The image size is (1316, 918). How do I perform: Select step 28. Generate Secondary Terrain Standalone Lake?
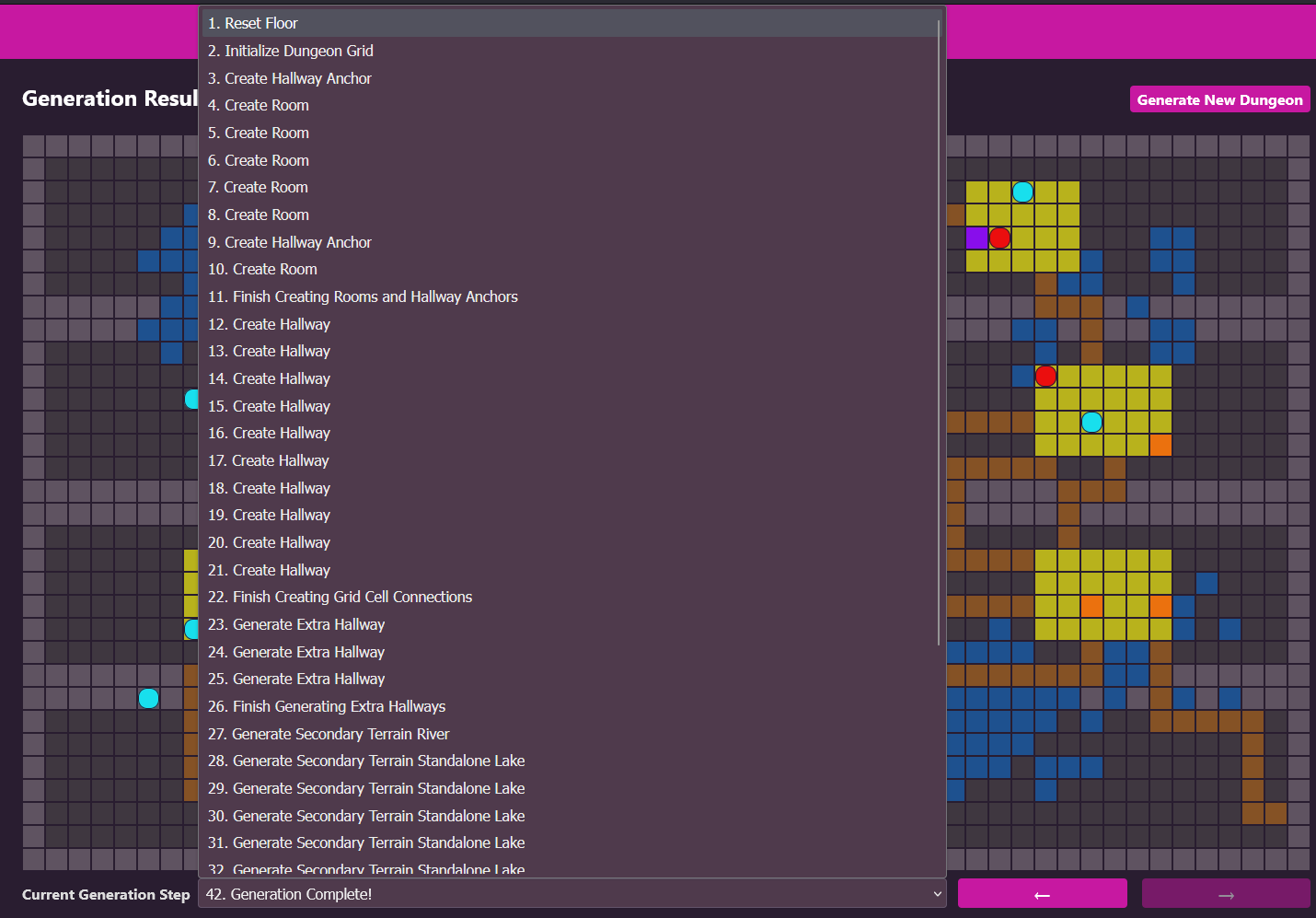[571, 761]
